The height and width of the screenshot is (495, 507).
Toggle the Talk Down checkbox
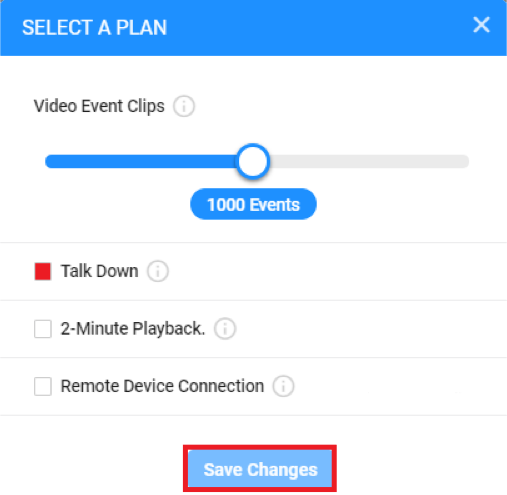pyautogui.click(x=43, y=271)
